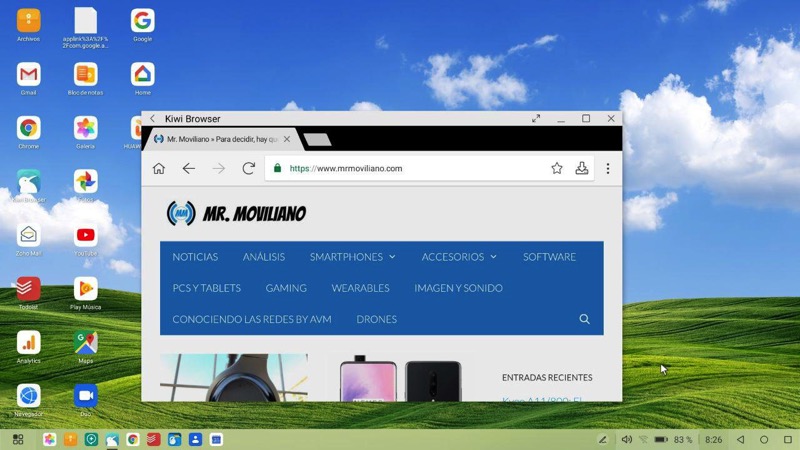Open the Duo video call icon
Screen dimensions: 800x450
point(85,396)
